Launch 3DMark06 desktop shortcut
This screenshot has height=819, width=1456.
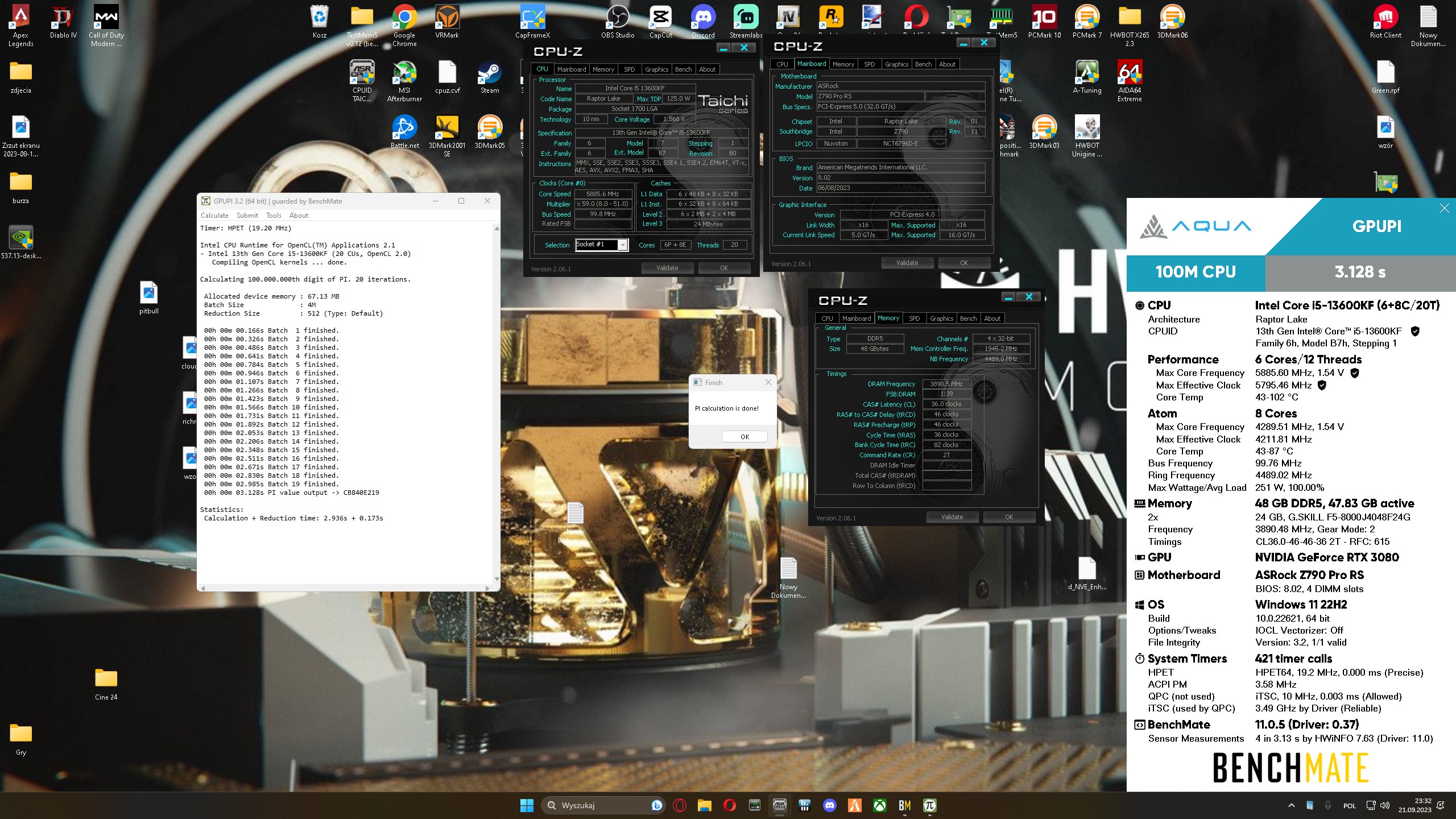1172,23
